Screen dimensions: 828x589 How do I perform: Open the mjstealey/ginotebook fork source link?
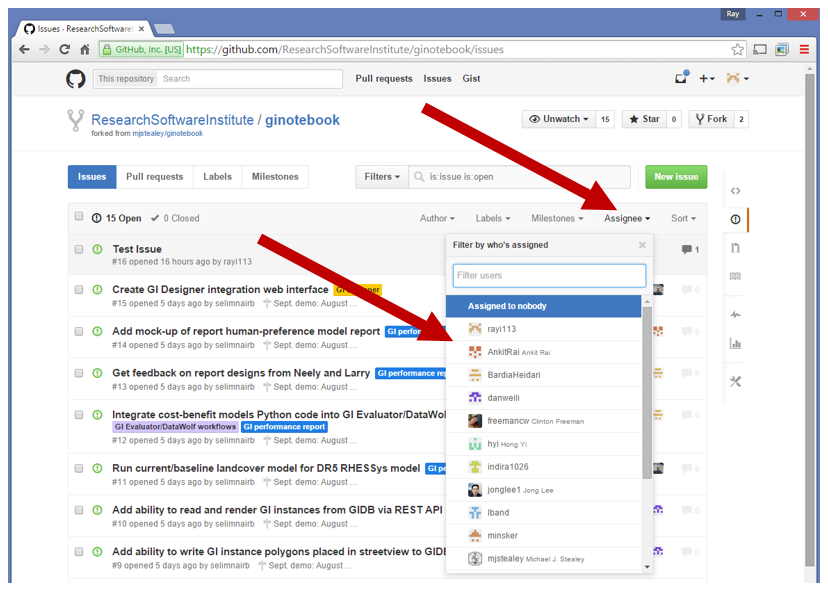tap(167, 134)
